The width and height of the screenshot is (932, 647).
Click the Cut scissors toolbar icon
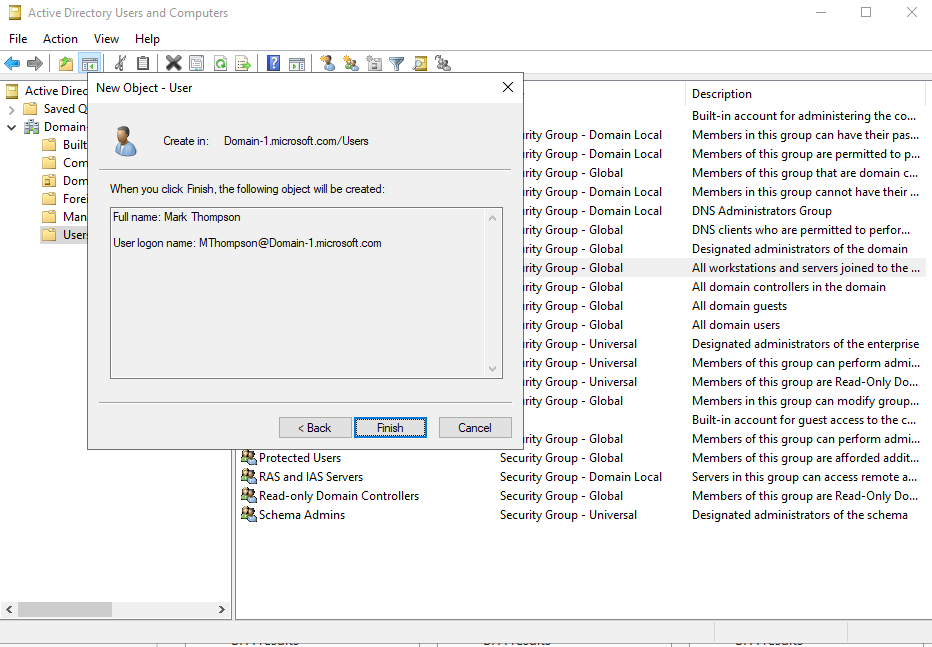[x=118, y=63]
